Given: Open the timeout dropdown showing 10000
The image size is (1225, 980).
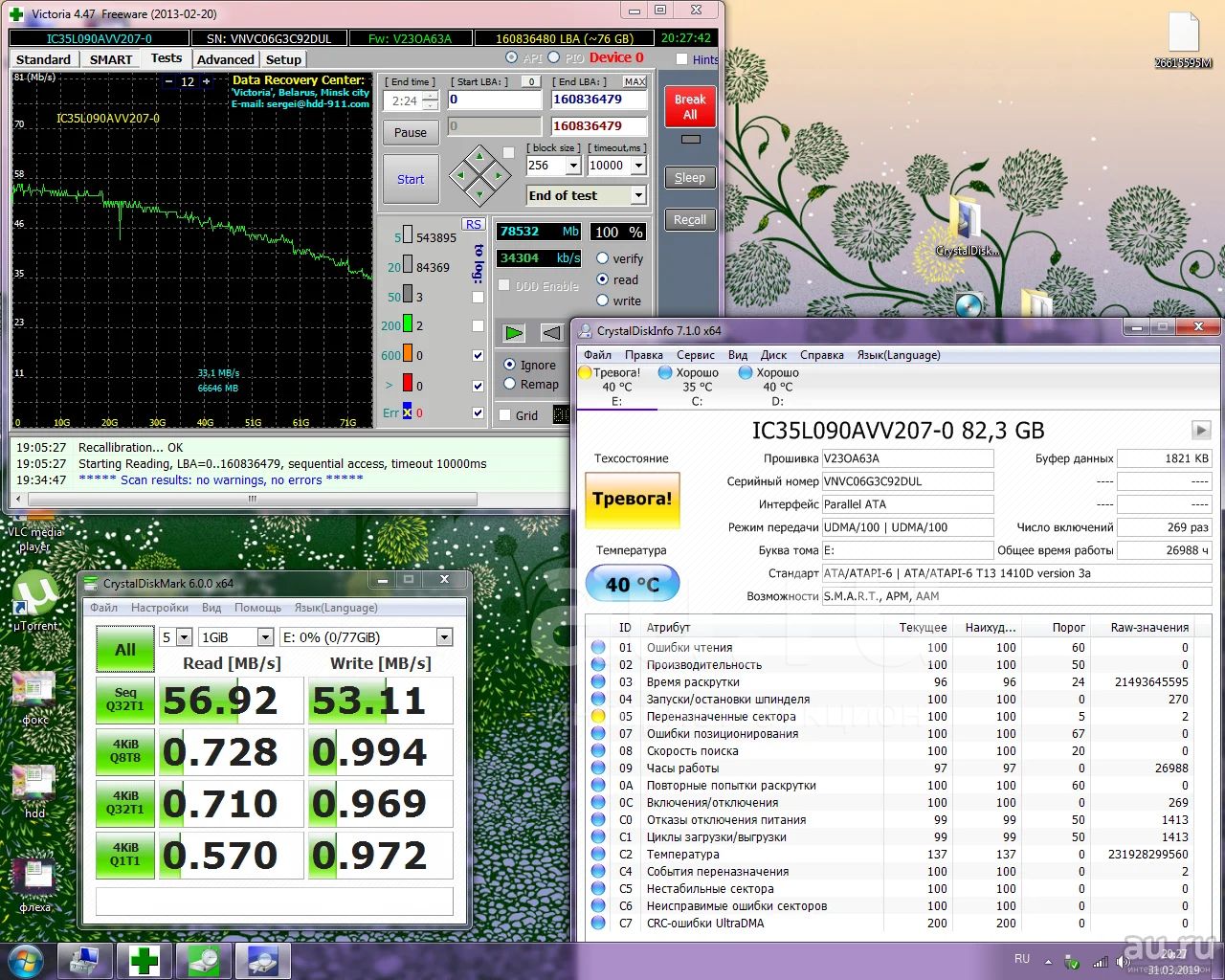Looking at the screenshot, I should [x=638, y=166].
